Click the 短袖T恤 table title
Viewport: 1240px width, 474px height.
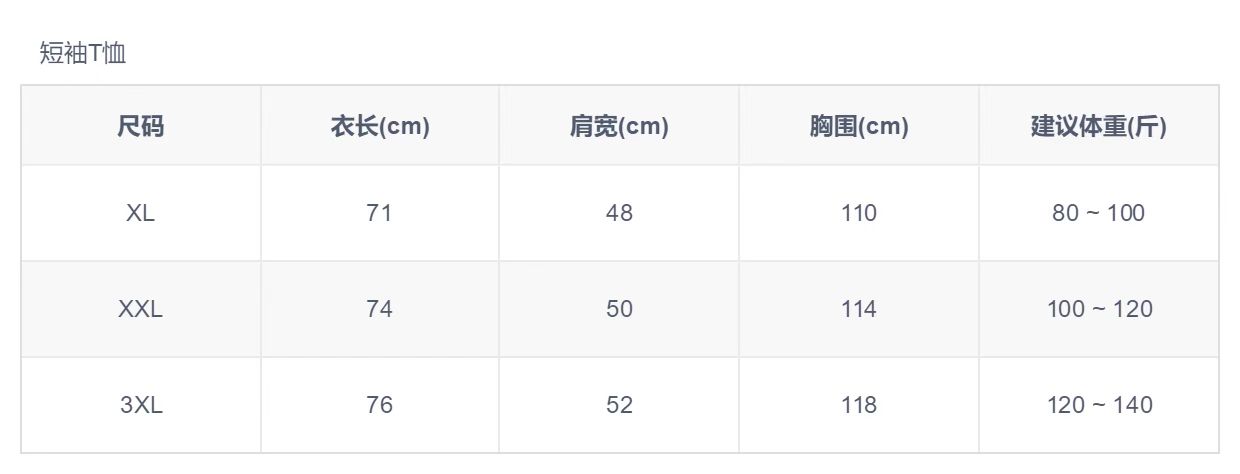pyautogui.click(x=83, y=53)
